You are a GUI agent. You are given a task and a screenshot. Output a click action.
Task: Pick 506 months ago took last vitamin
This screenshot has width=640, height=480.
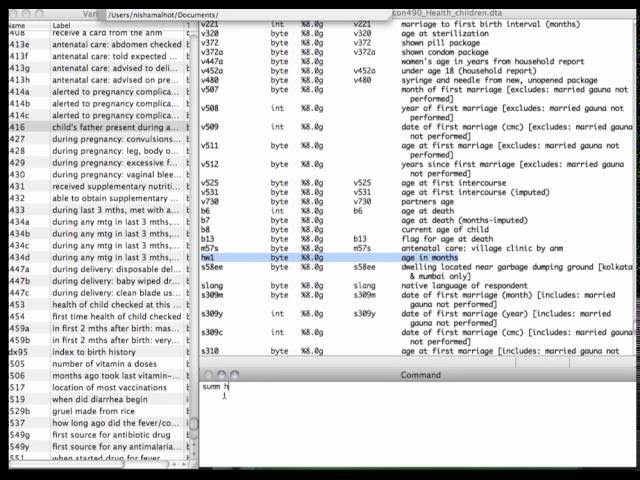(99, 376)
